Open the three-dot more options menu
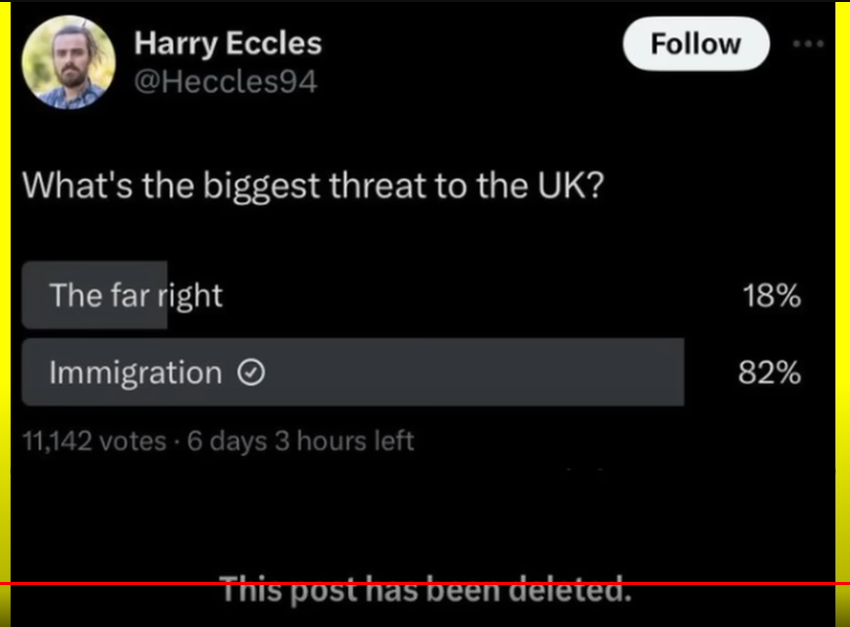The image size is (850, 627). pos(808,44)
